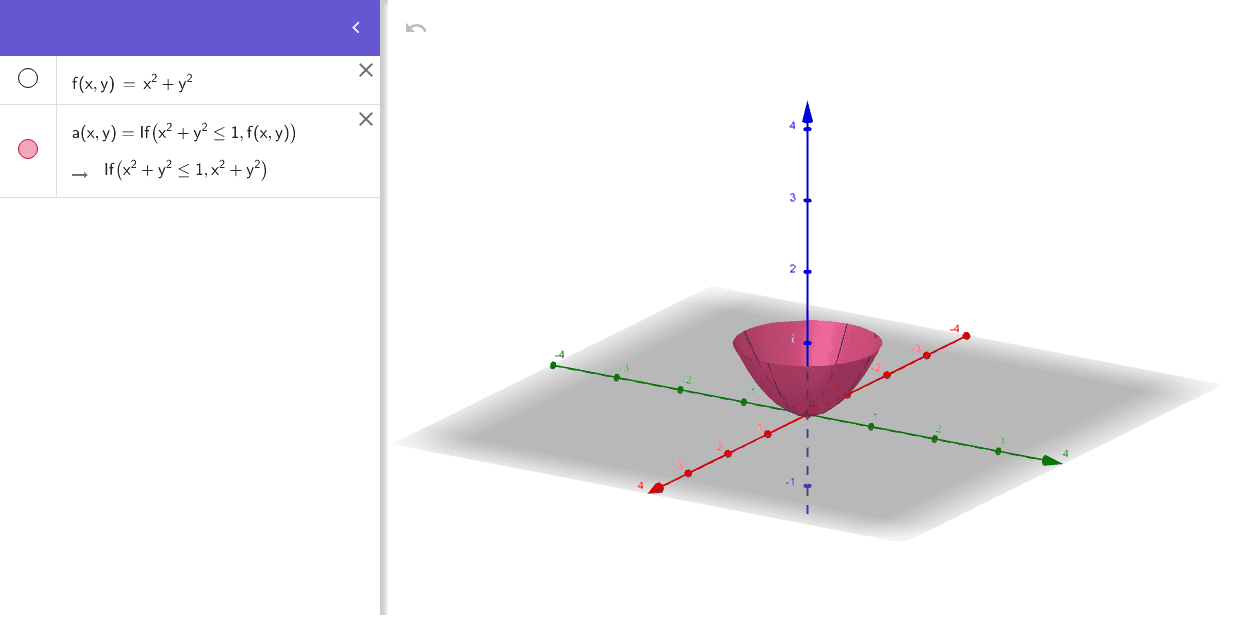The height and width of the screenshot is (617, 1237).
Task: Click the red x-axis arrowhead
Action: coord(655,487)
